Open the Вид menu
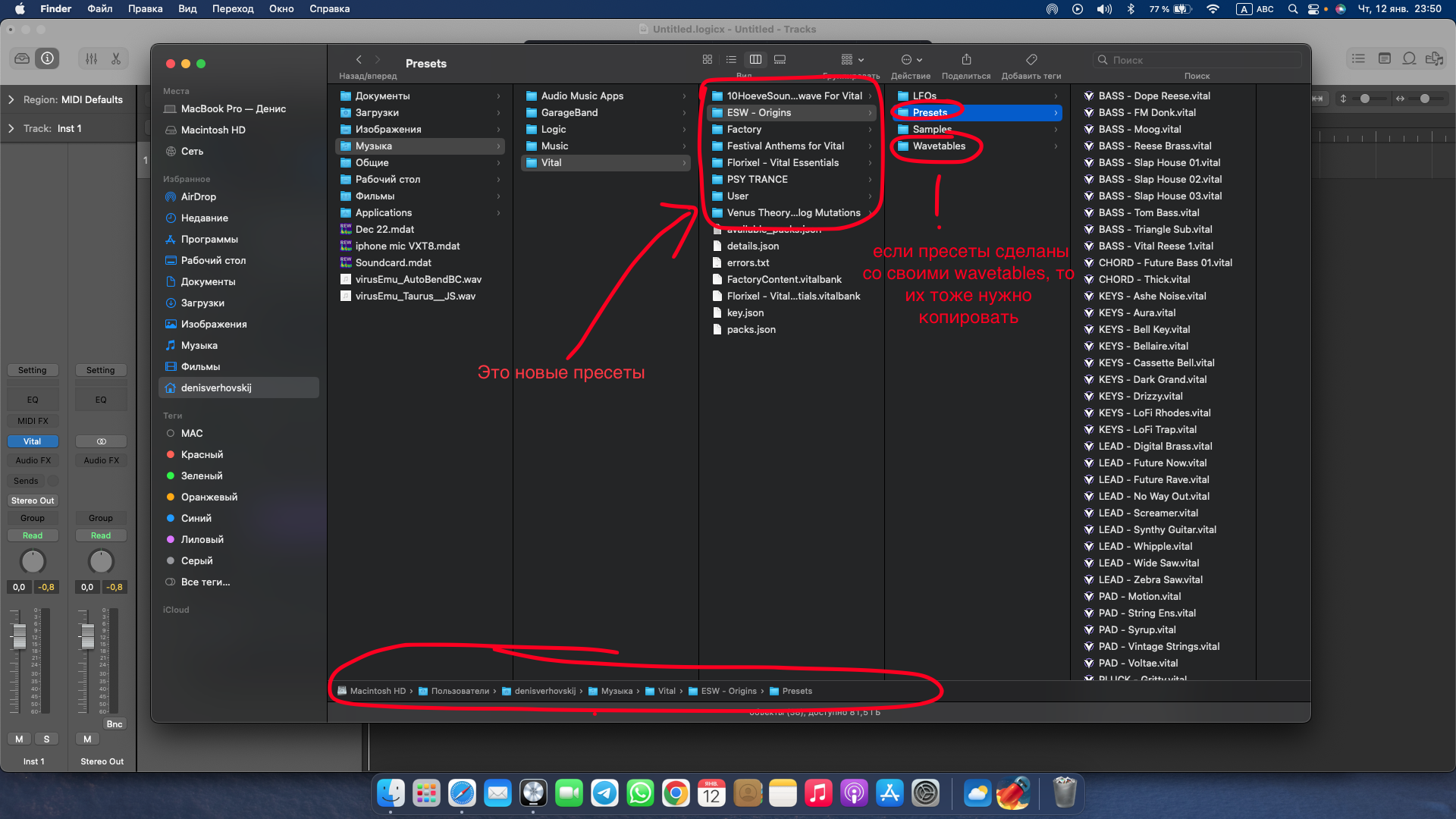The image size is (1456, 819). [x=187, y=9]
